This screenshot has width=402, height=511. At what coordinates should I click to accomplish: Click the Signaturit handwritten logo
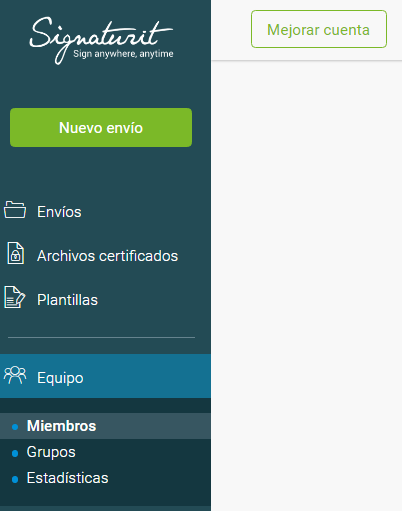pyautogui.click(x=101, y=40)
